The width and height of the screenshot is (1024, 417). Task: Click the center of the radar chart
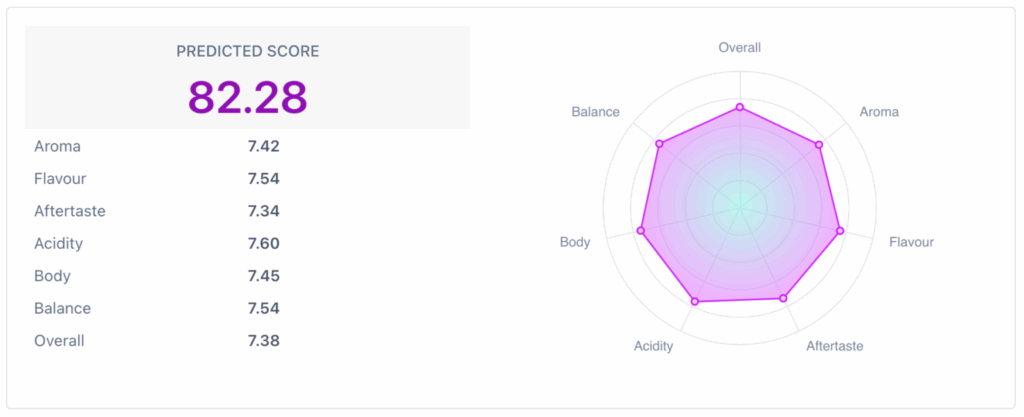coord(740,203)
